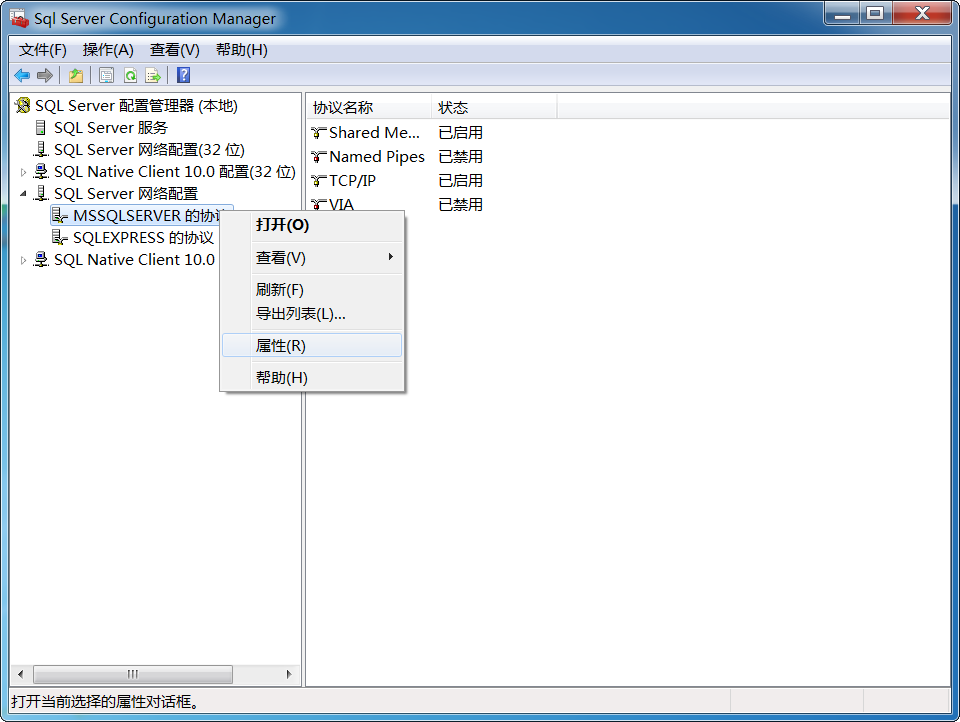Click tree pane scrollbar right arrow
The width and height of the screenshot is (960, 722).
[x=289, y=674]
